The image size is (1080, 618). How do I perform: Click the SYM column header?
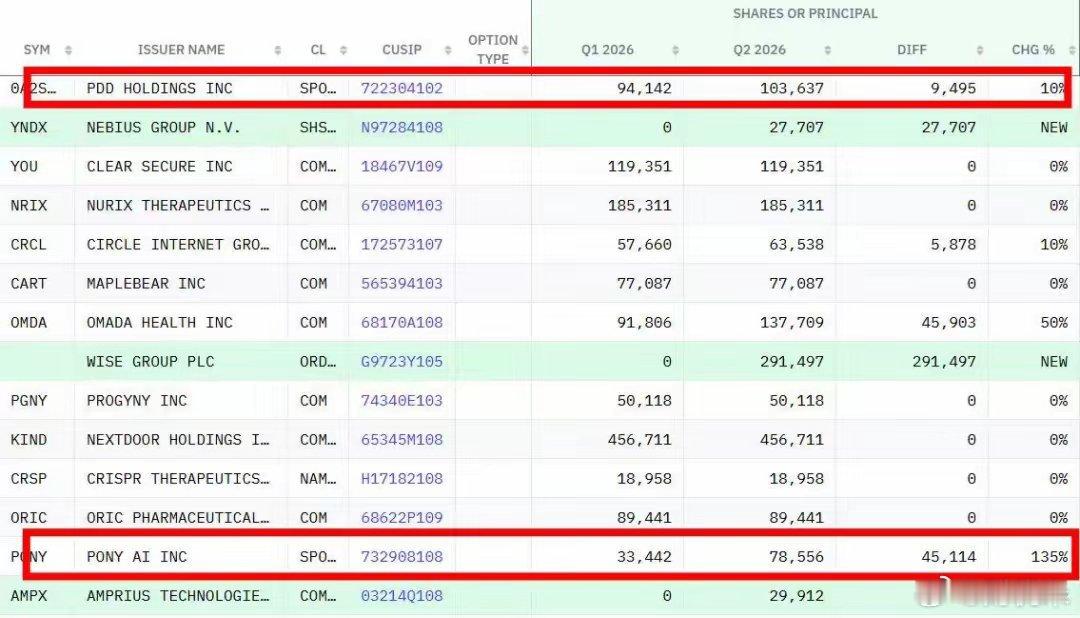coord(37,50)
